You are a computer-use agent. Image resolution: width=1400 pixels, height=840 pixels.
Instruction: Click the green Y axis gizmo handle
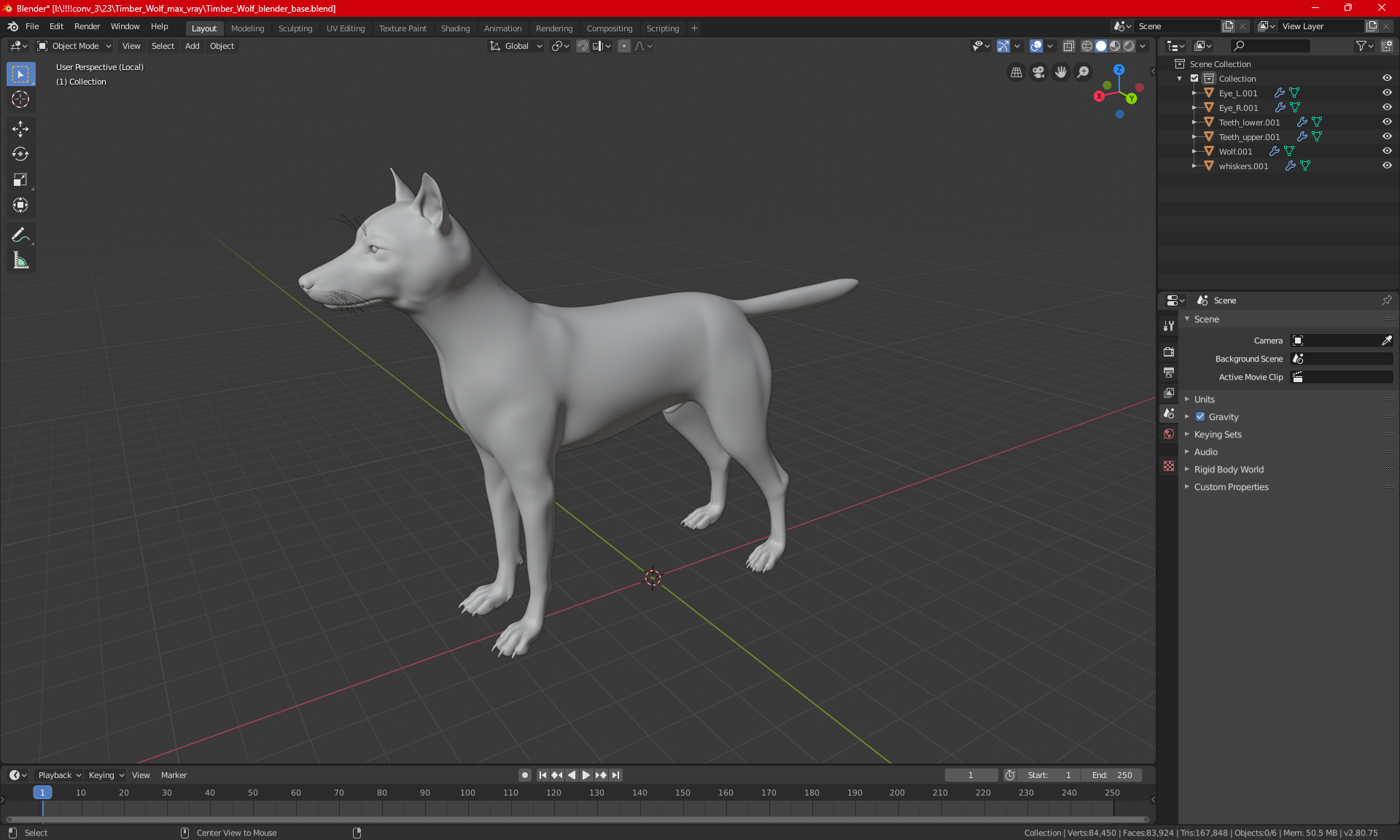point(1131,98)
